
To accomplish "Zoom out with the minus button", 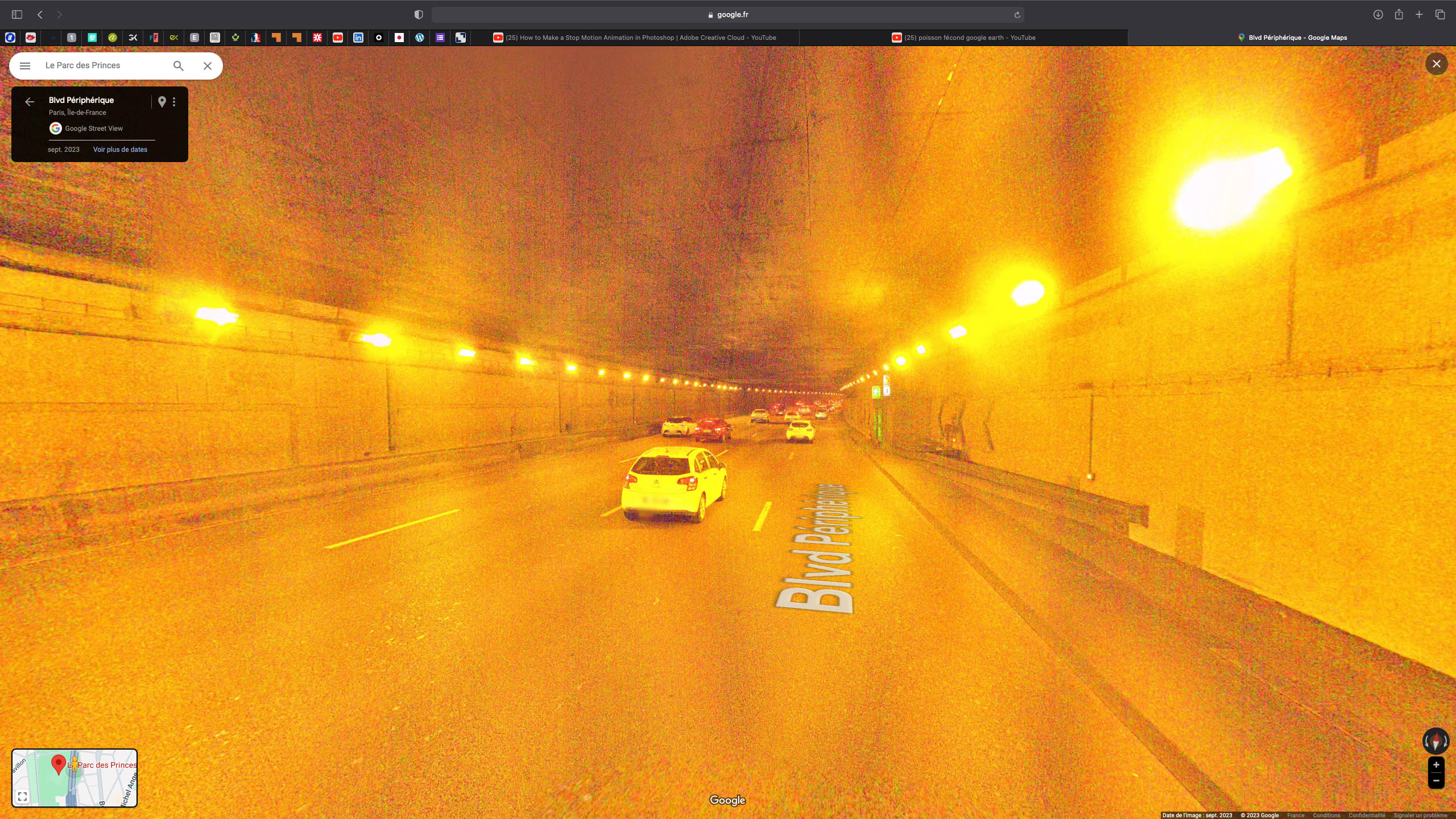I will (1436, 781).
